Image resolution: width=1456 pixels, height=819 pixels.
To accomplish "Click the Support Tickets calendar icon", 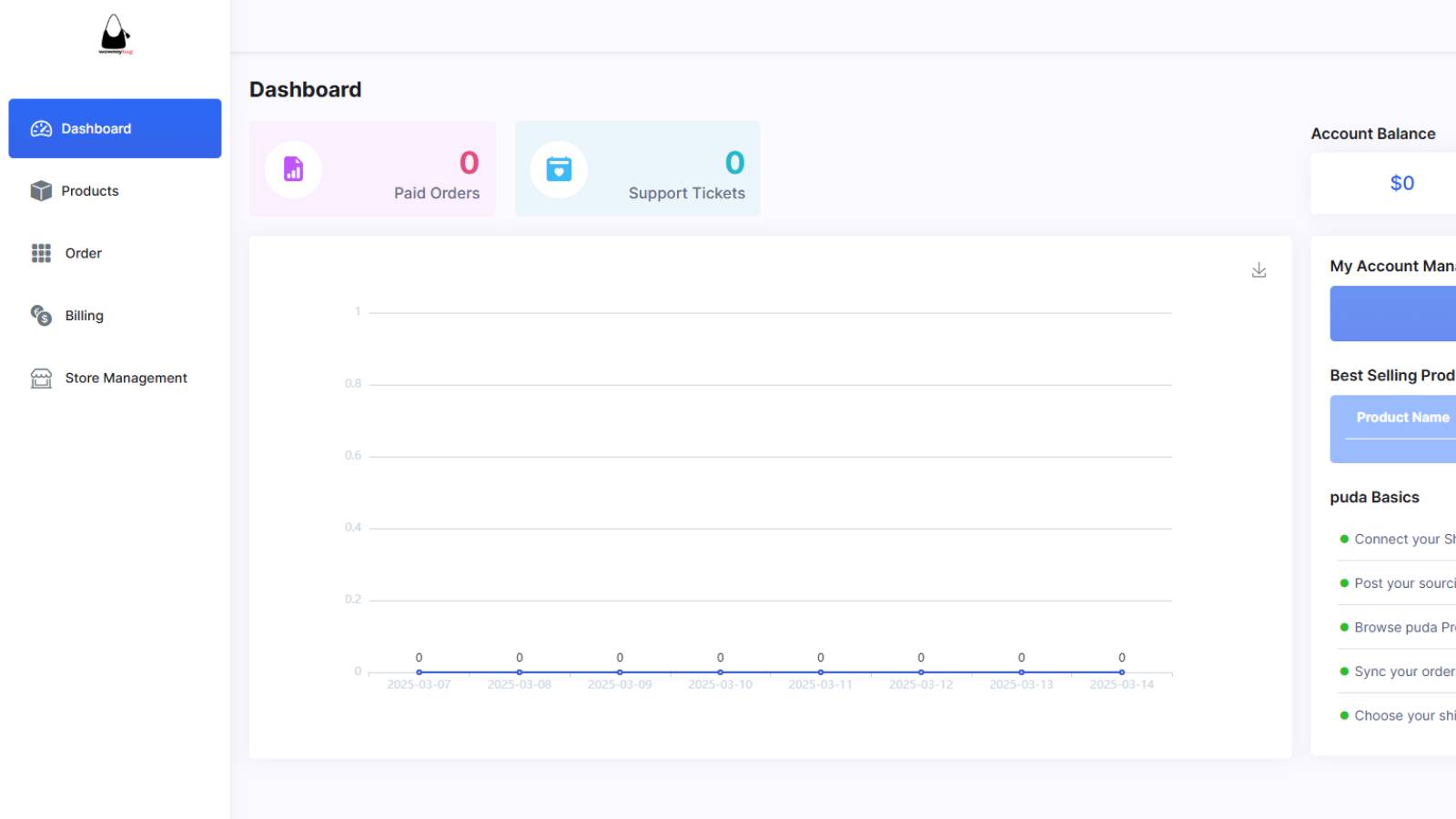I will click(x=559, y=169).
